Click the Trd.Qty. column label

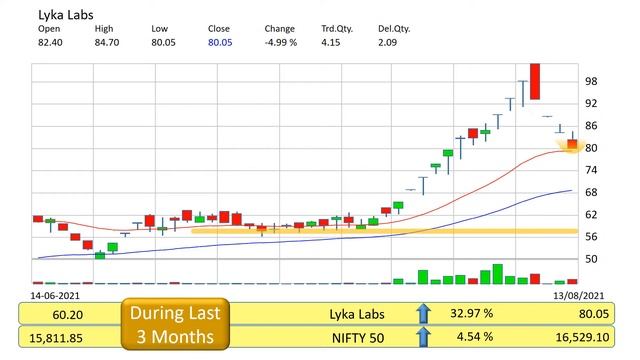(x=337, y=29)
